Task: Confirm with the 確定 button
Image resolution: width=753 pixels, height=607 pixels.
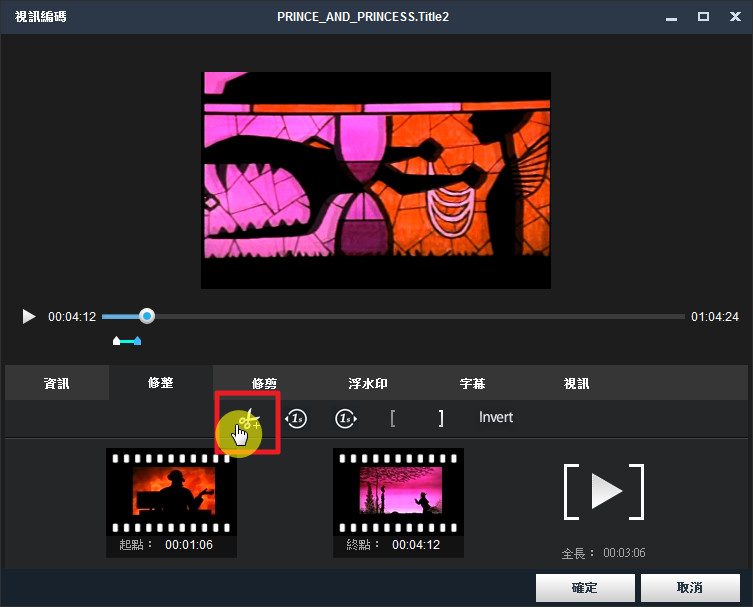Action: click(x=585, y=588)
